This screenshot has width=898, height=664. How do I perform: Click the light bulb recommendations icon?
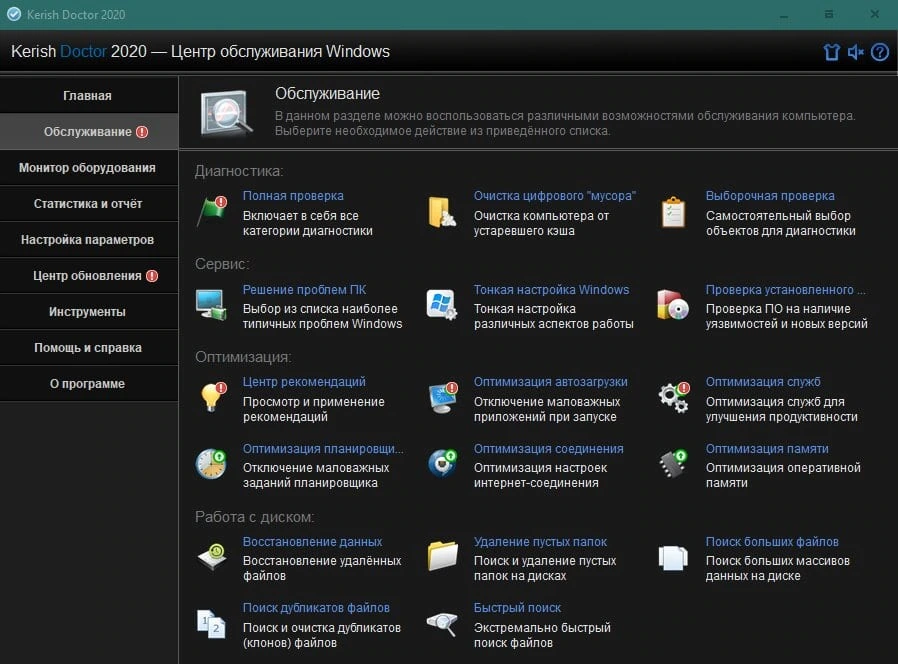(213, 396)
